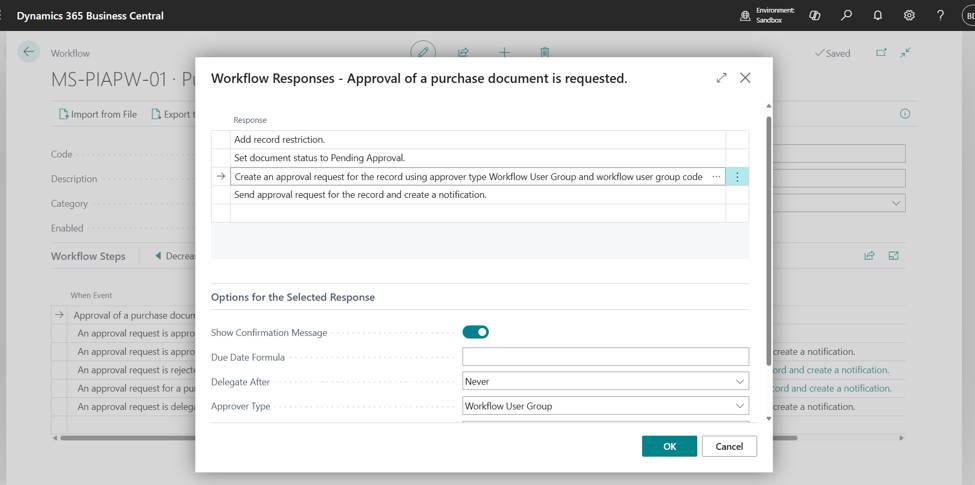
Task: Open the Copilot icon in top bar
Action: pyautogui.click(x=815, y=16)
